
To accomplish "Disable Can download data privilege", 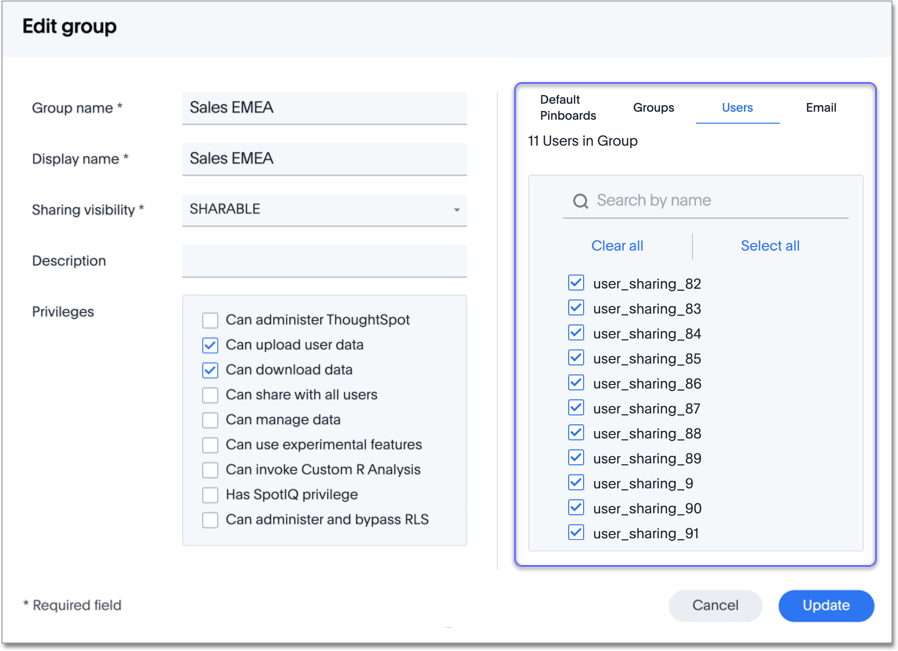I will click(x=210, y=370).
